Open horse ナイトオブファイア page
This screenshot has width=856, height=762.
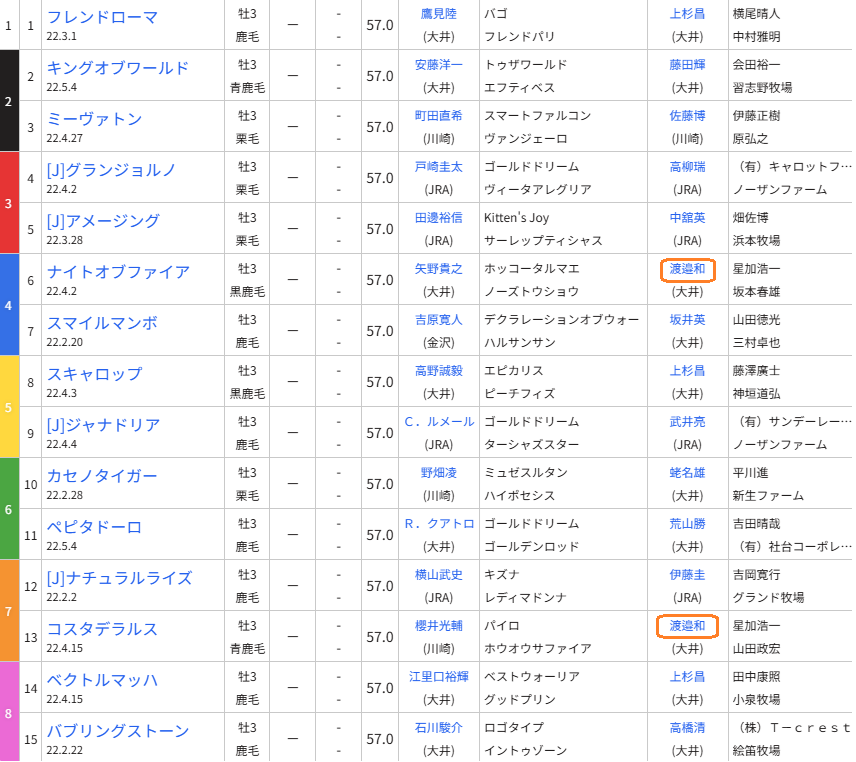point(118,272)
